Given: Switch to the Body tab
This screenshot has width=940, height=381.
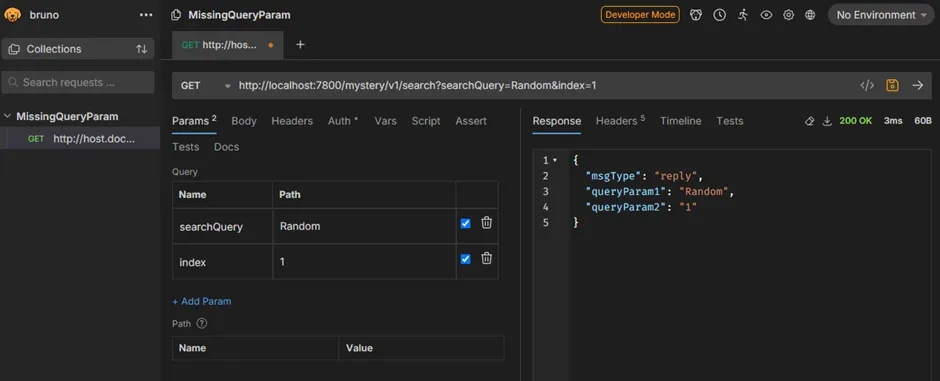Looking at the screenshot, I should click(x=244, y=121).
